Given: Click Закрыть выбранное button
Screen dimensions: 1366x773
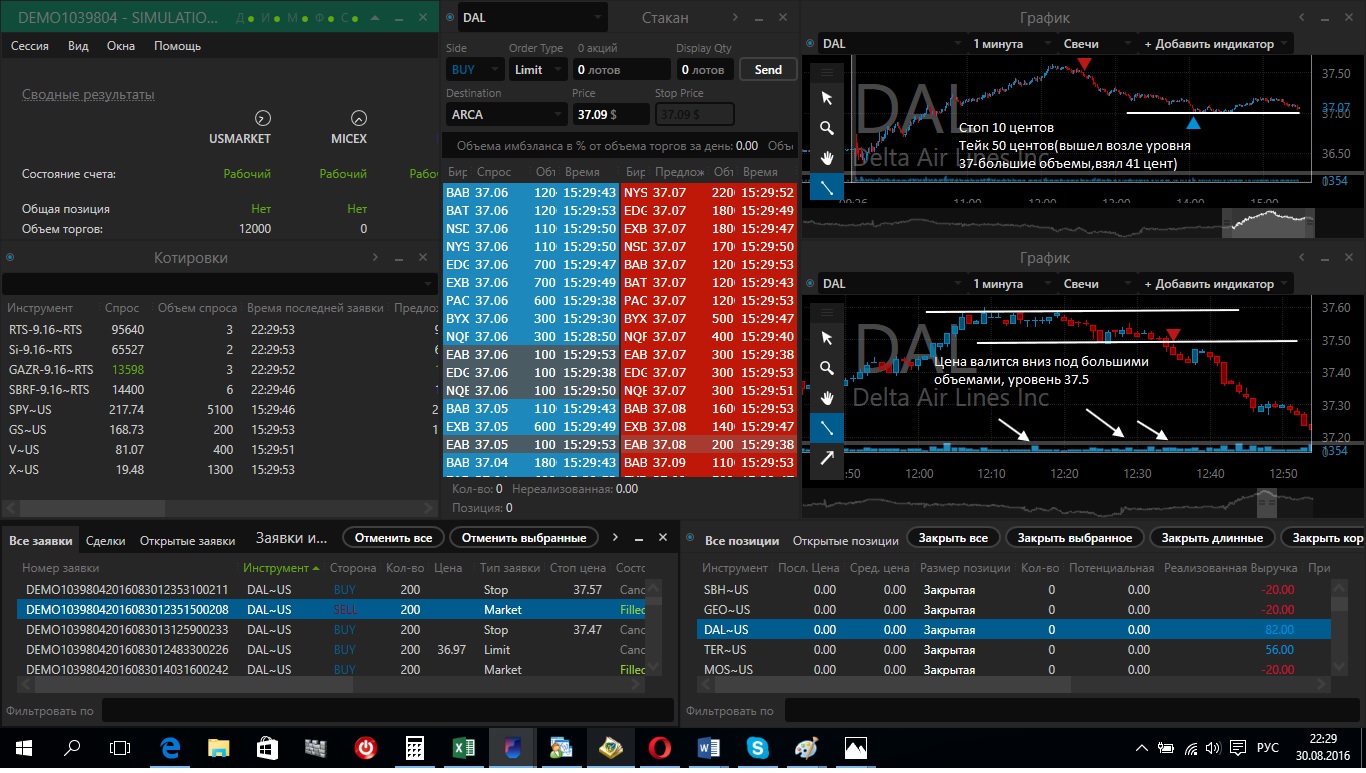Looking at the screenshot, I should [x=1075, y=538].
